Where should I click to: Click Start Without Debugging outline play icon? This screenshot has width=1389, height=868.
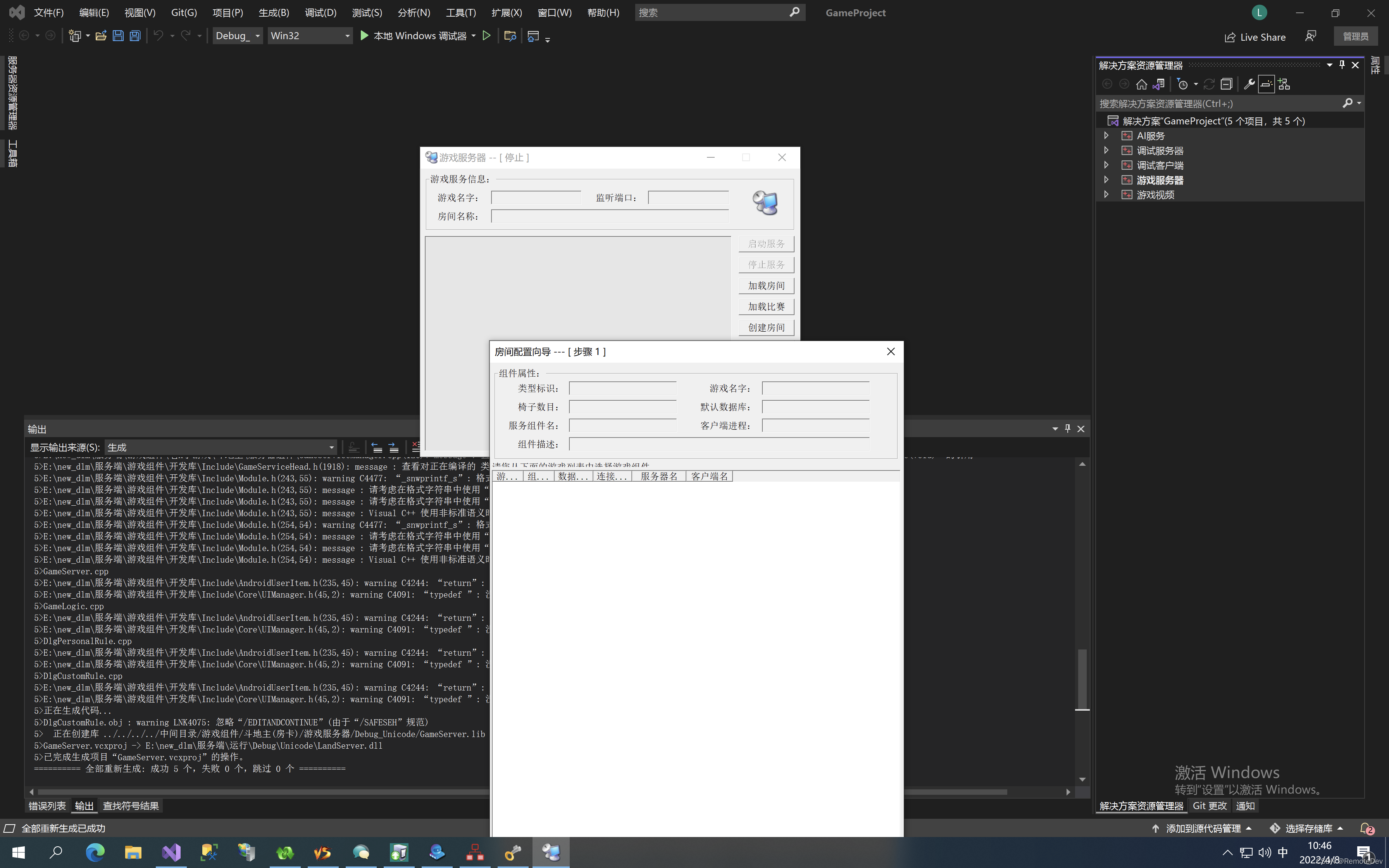click(487, 36)
